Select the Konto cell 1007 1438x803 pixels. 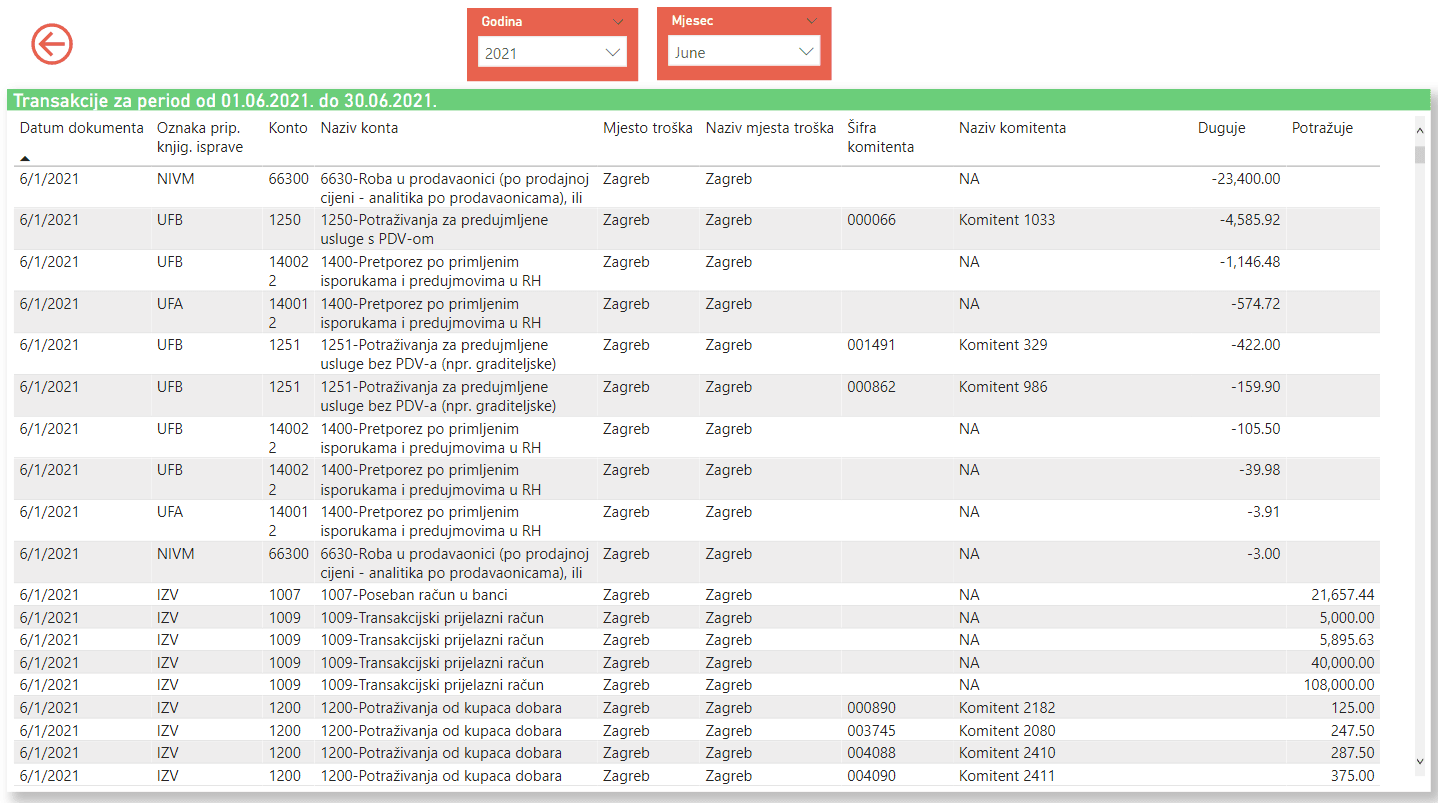[x=285, y=595]
